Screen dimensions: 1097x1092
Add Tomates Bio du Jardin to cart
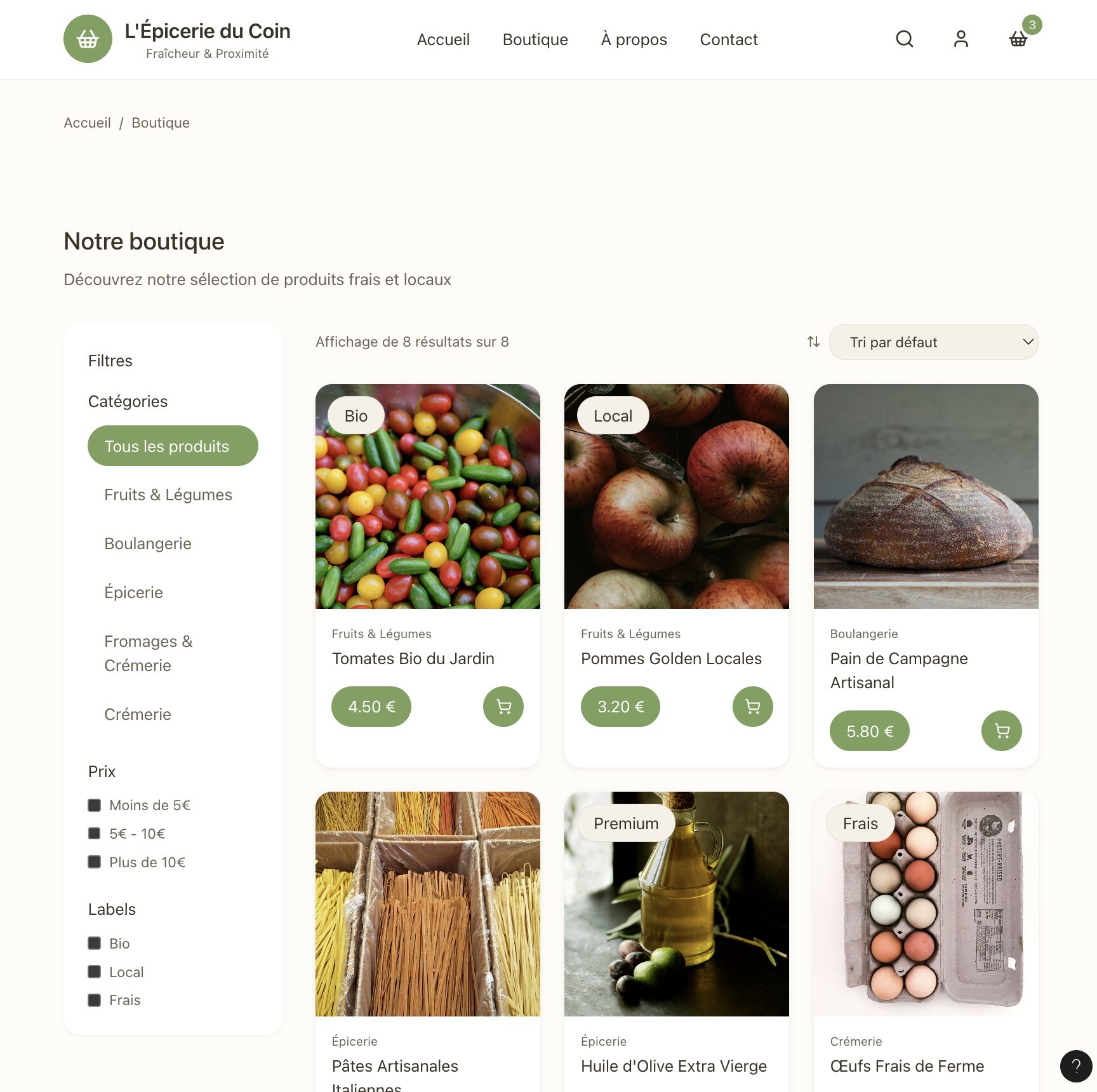click(503, 707)
